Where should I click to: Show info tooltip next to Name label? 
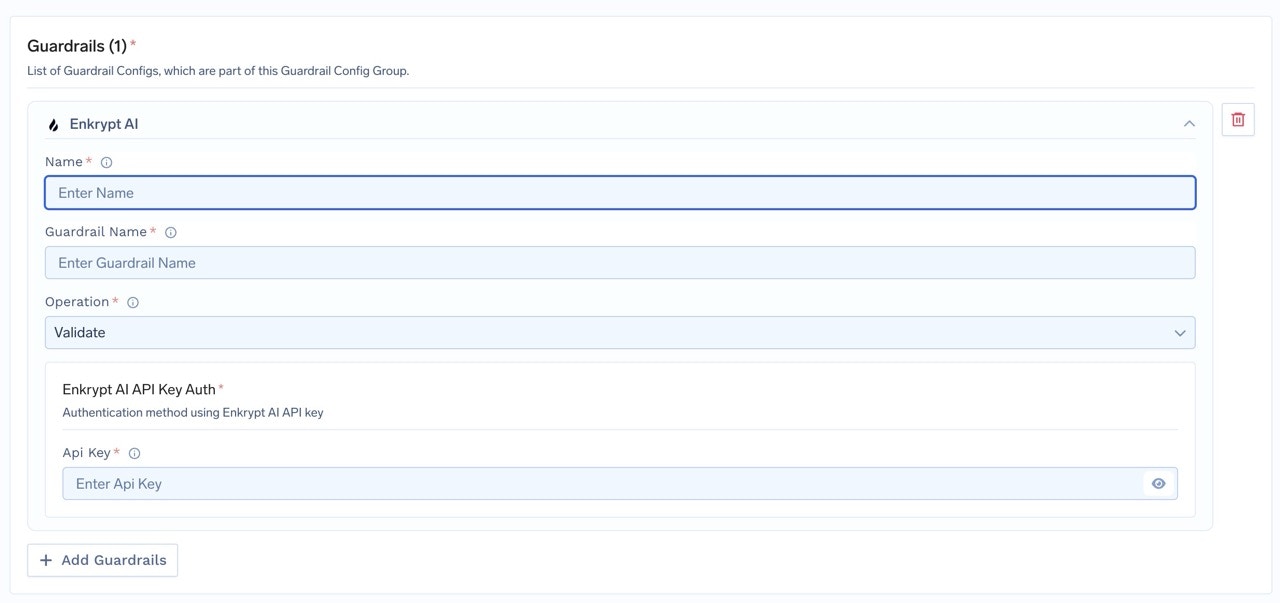(x=107, y=162)
